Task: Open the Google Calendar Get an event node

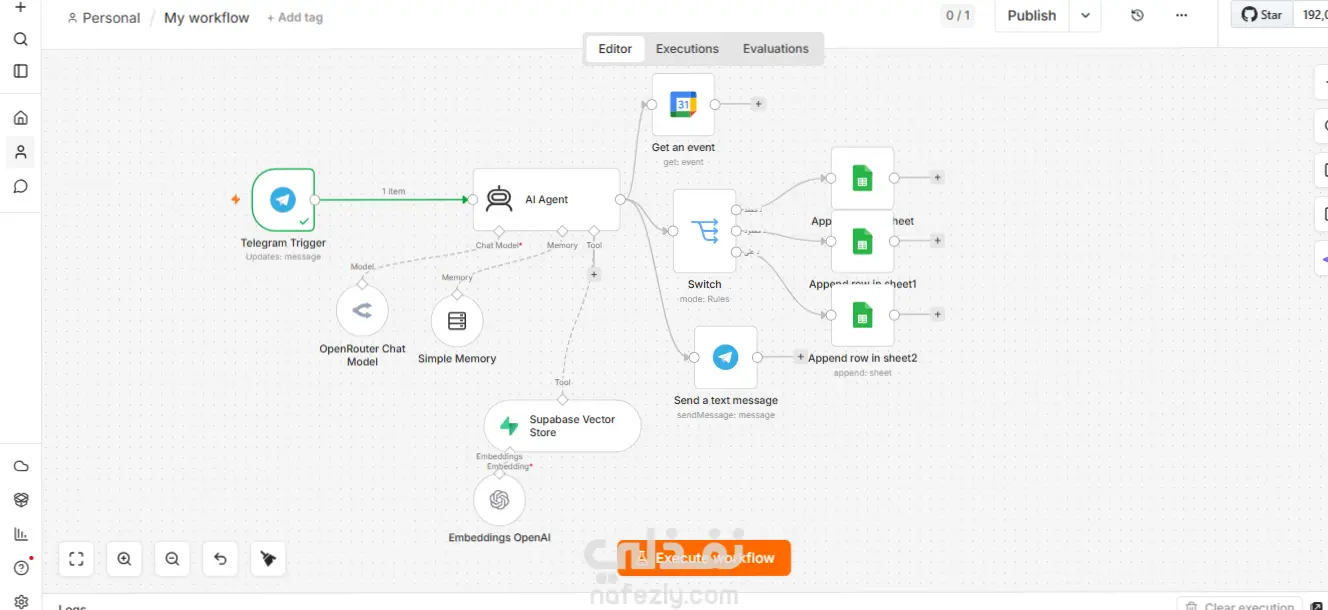Action: [x=683, y=104]
